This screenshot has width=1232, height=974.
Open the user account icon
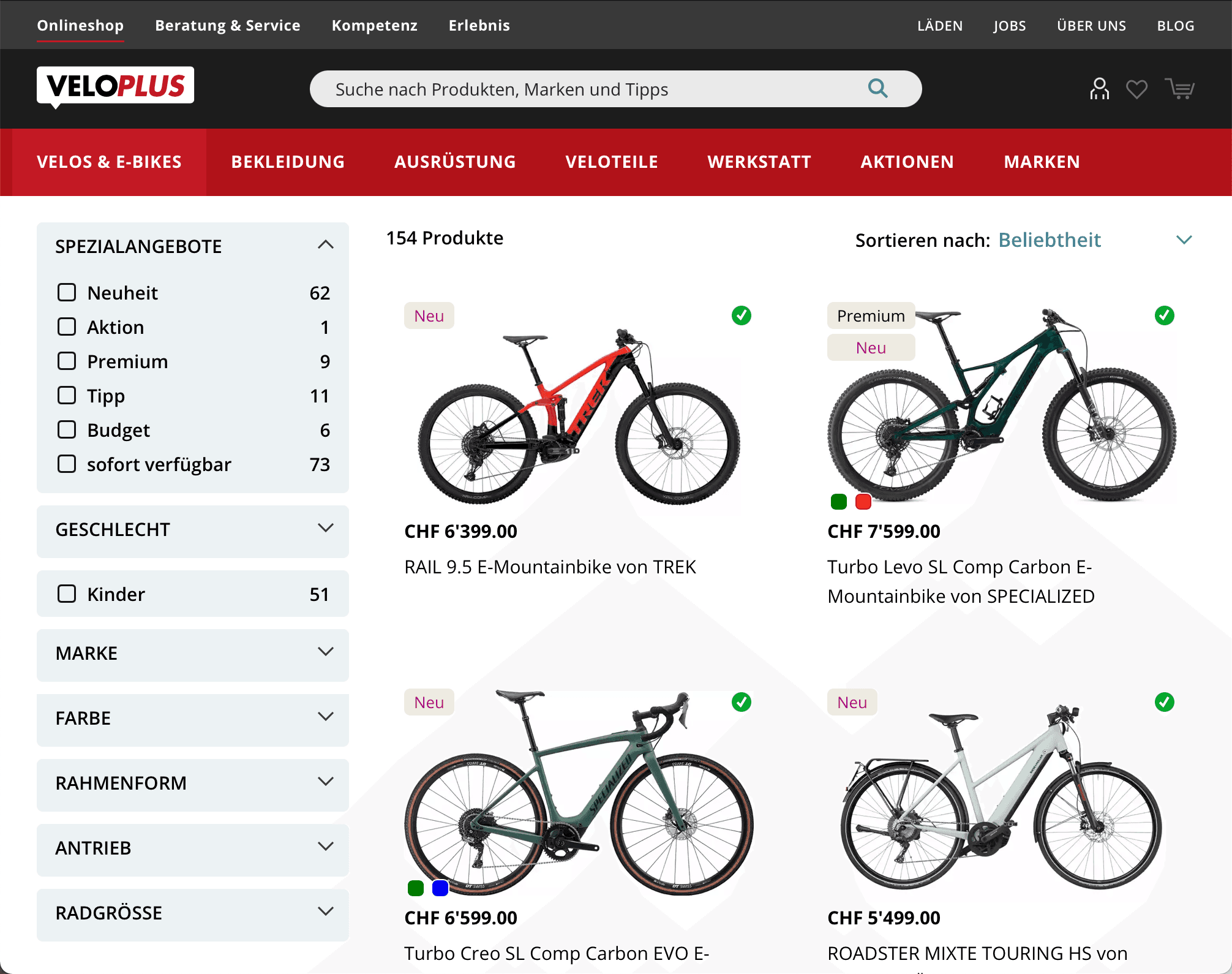(1099, 88)
